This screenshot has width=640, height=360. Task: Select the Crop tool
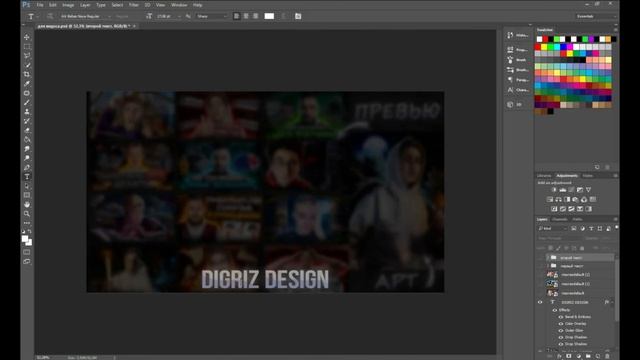coord(27,74)
